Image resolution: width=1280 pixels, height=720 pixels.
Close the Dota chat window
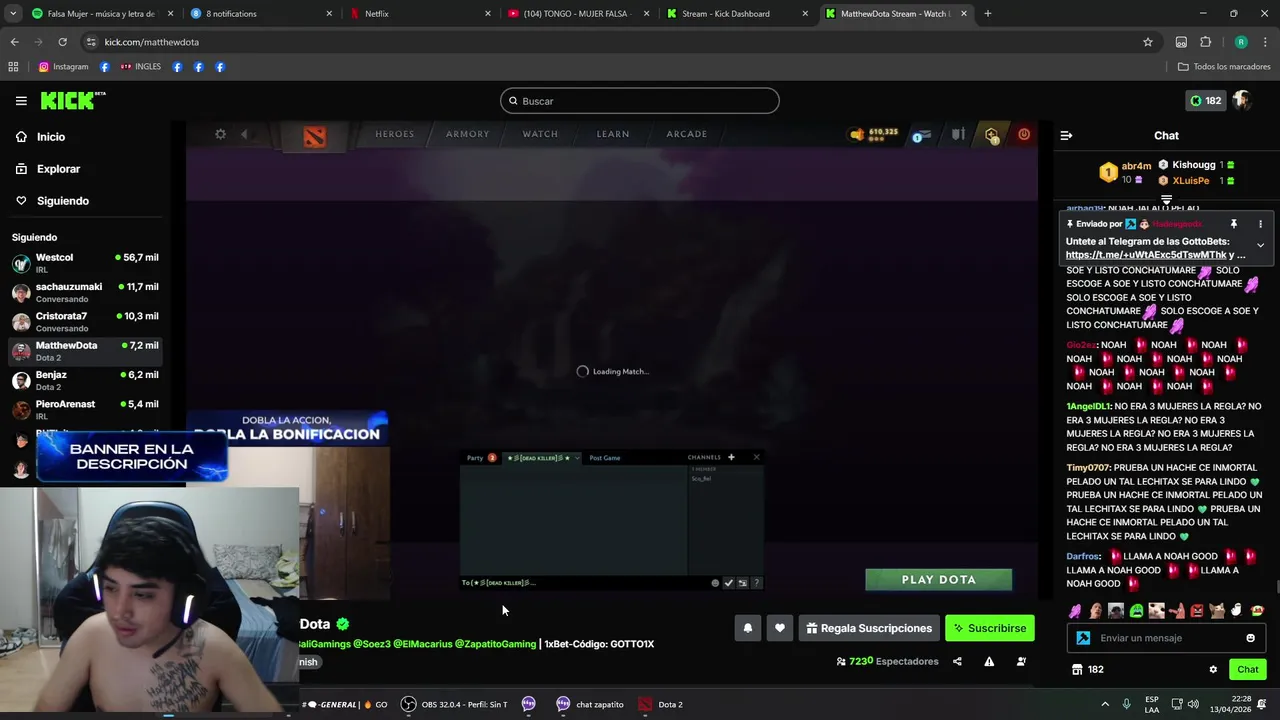(756, 457)
